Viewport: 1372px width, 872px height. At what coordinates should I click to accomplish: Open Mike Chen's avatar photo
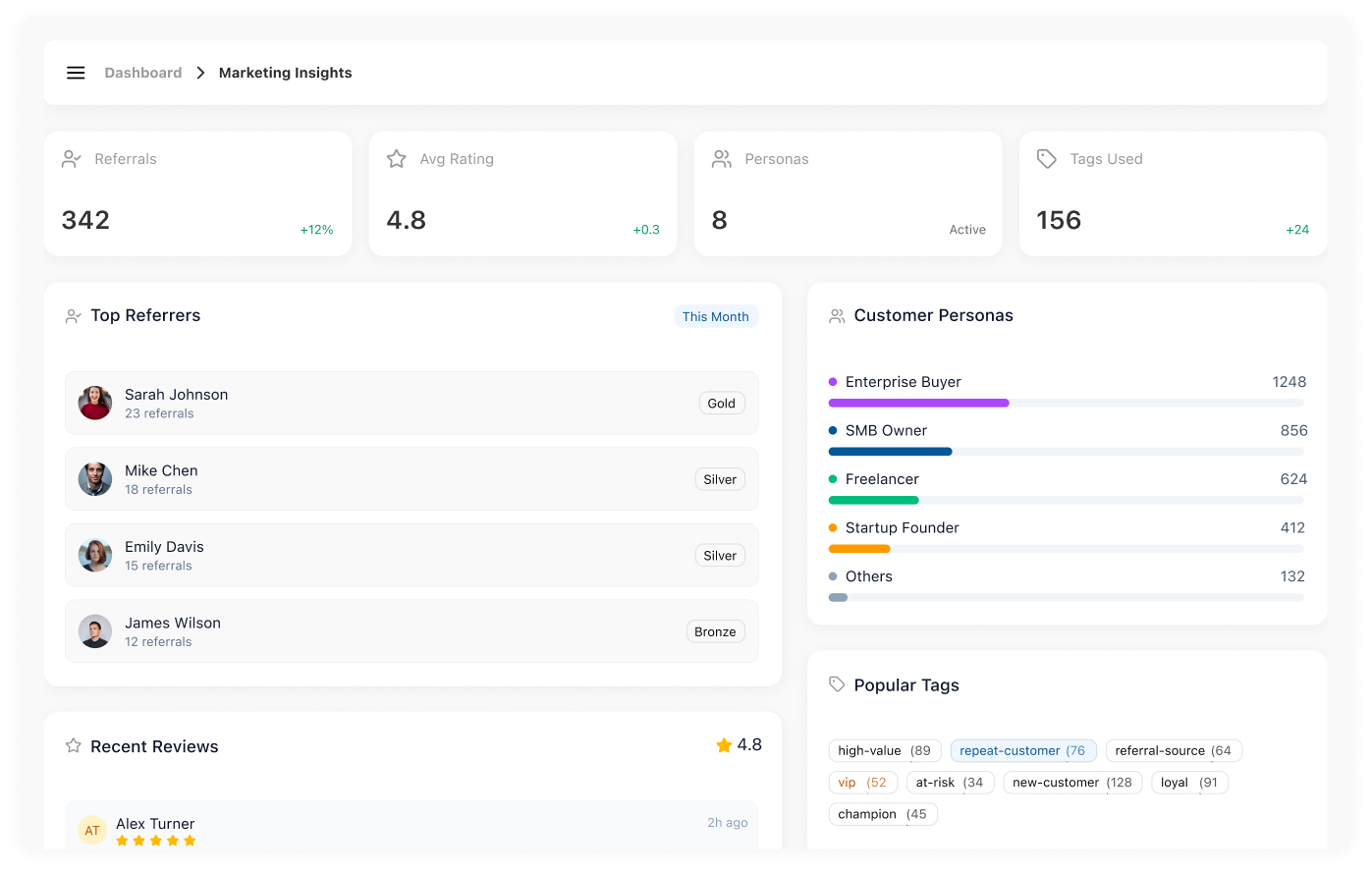95,479
